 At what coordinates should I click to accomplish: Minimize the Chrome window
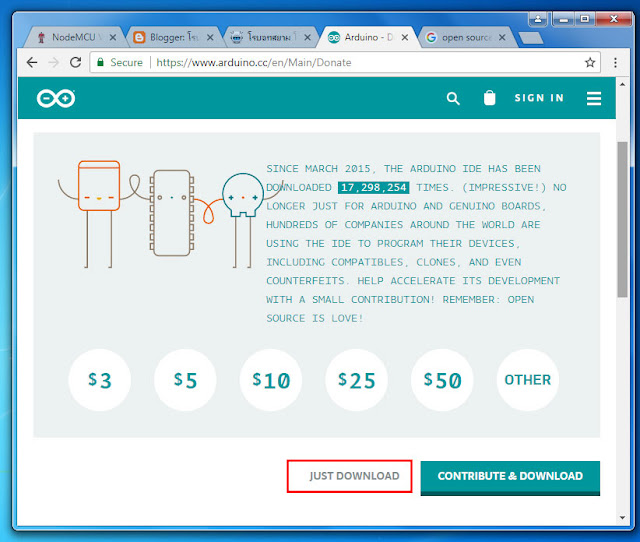point(564,19)
